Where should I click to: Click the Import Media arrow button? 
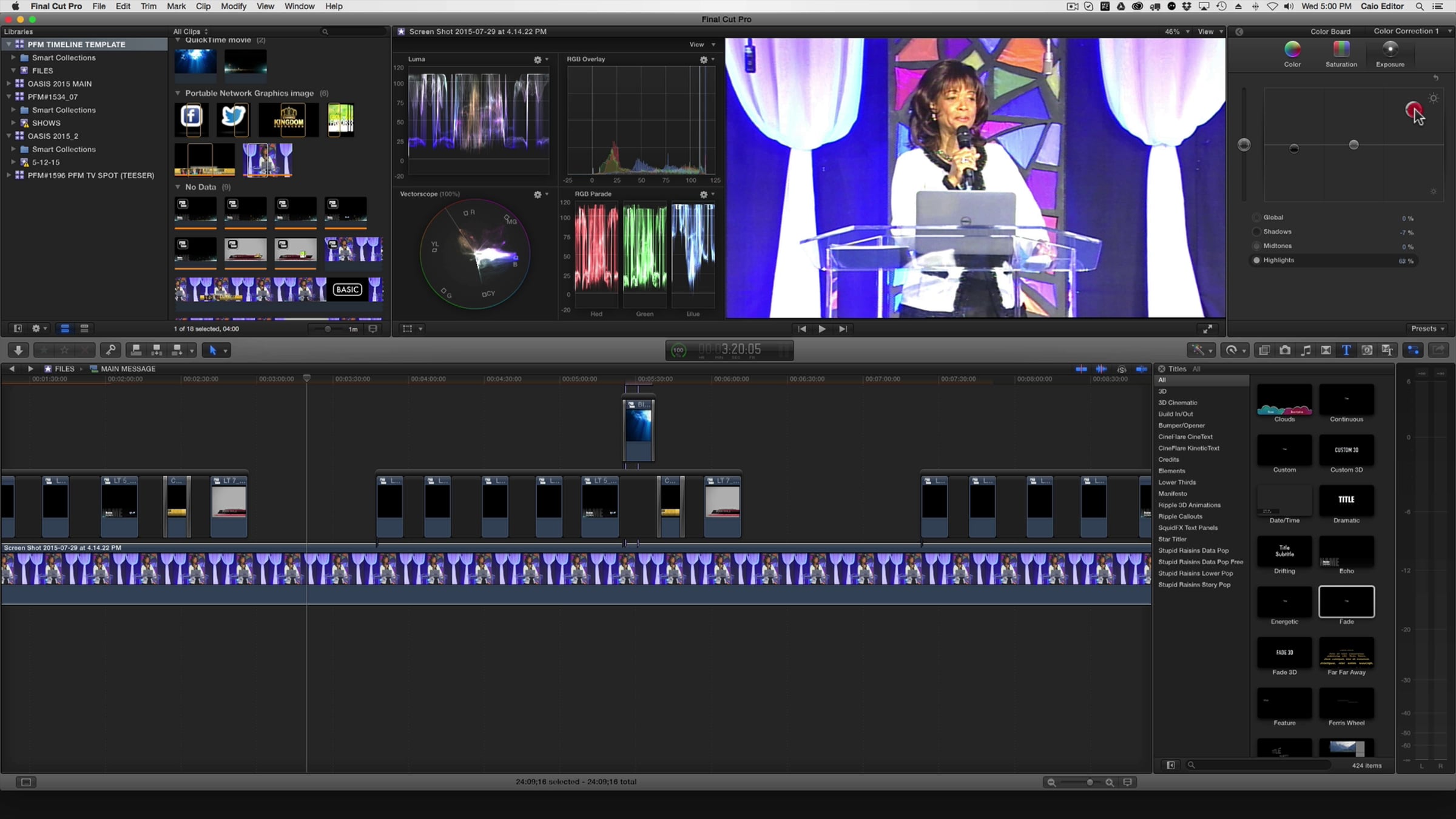(x=18, y=350)
